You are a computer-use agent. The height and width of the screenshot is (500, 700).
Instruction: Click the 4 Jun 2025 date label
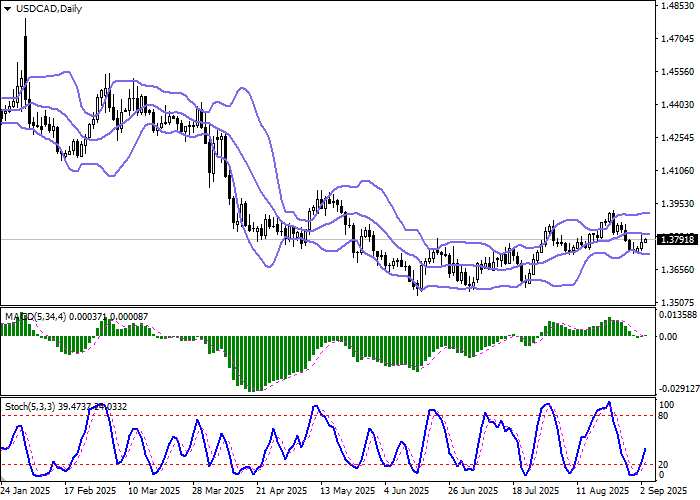click(407, 491)
